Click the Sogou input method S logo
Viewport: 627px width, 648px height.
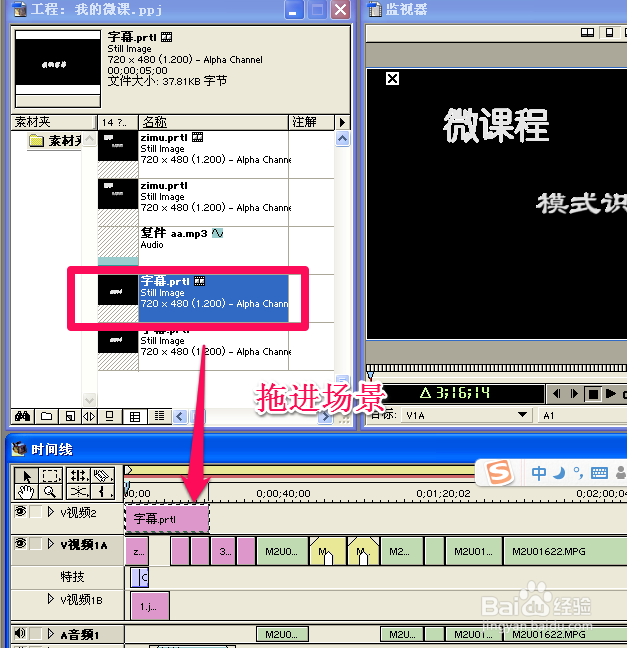(500, 472)
